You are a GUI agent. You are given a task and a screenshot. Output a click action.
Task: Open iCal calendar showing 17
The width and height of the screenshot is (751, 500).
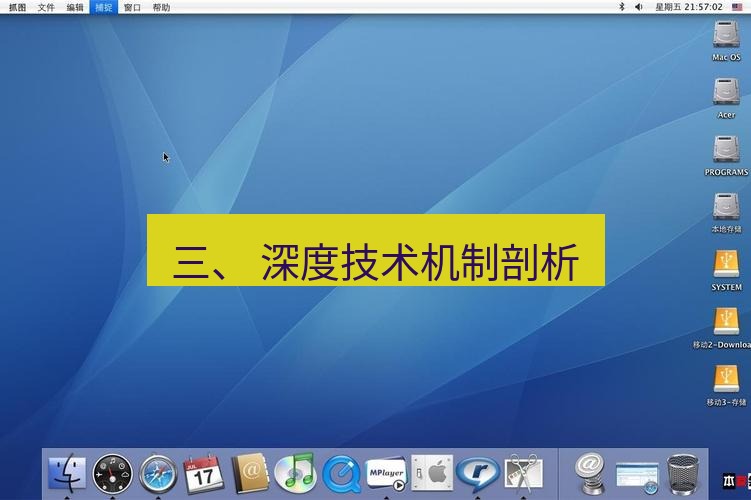204,474
